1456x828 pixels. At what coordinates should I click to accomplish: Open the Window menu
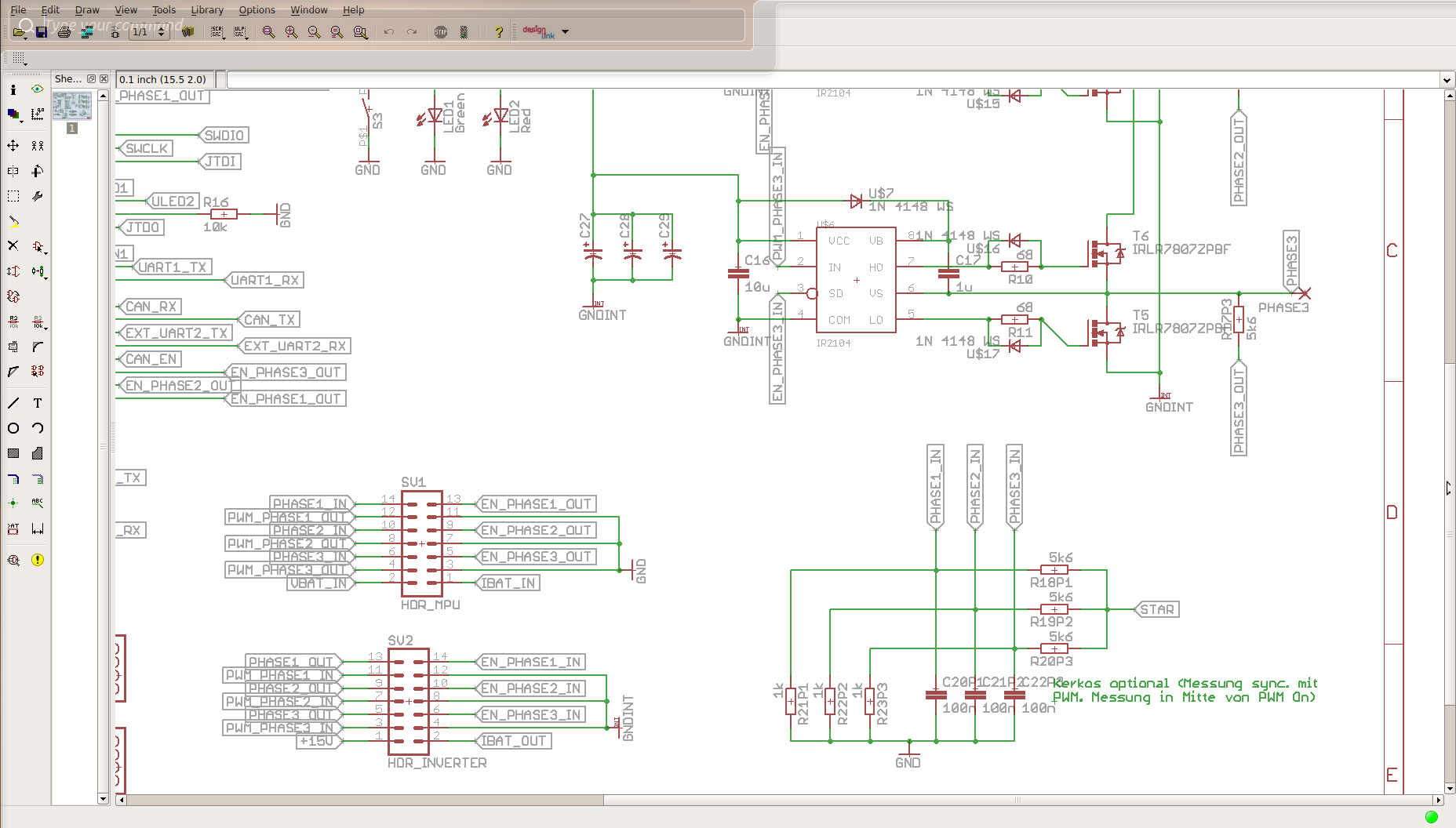point(309,10)
